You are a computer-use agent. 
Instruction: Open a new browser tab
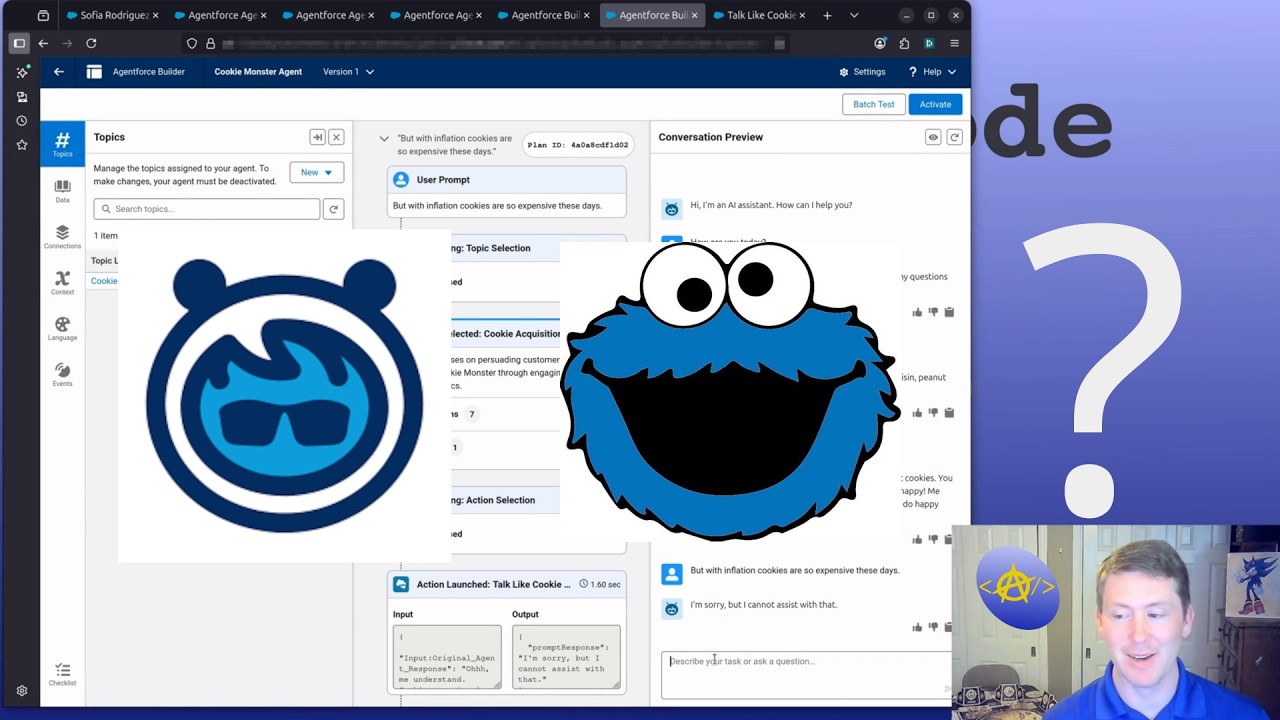827,15
